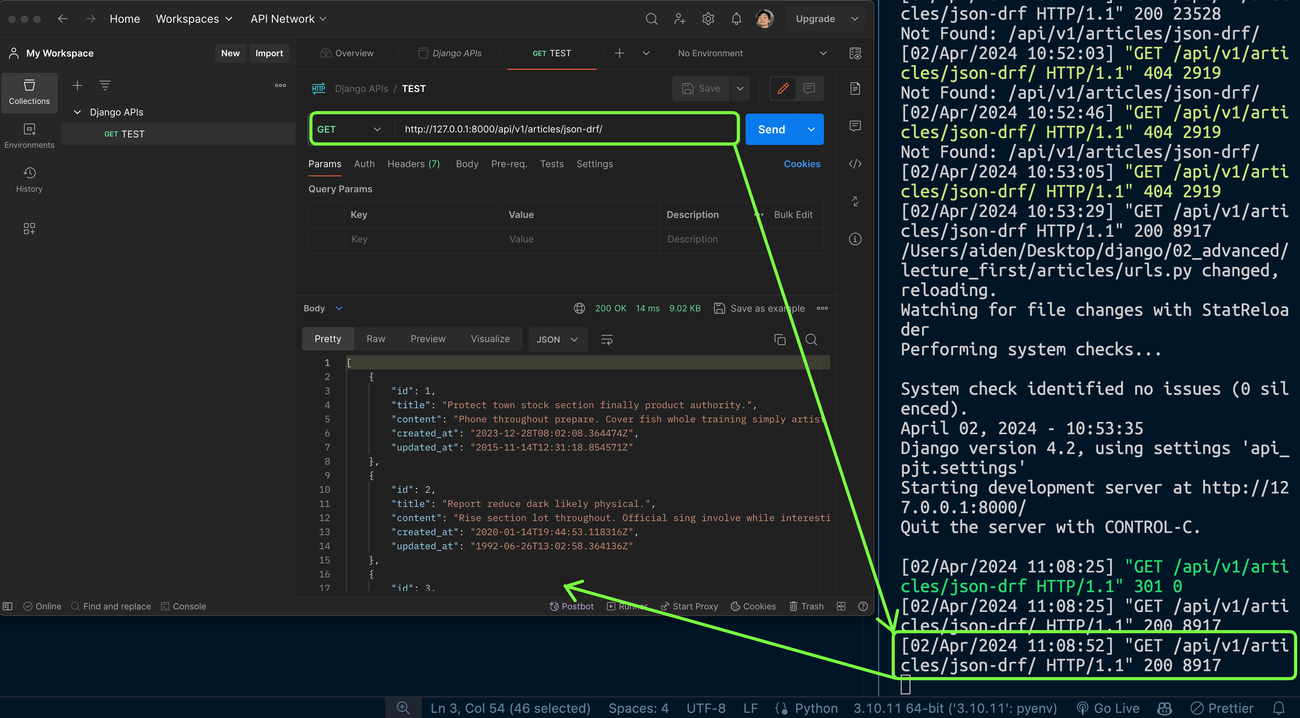Select the Visualize response view

(490, 339)
